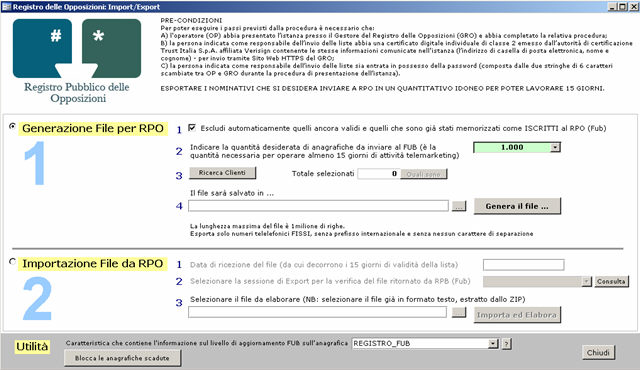Click the question mark help button

[506, 344]
